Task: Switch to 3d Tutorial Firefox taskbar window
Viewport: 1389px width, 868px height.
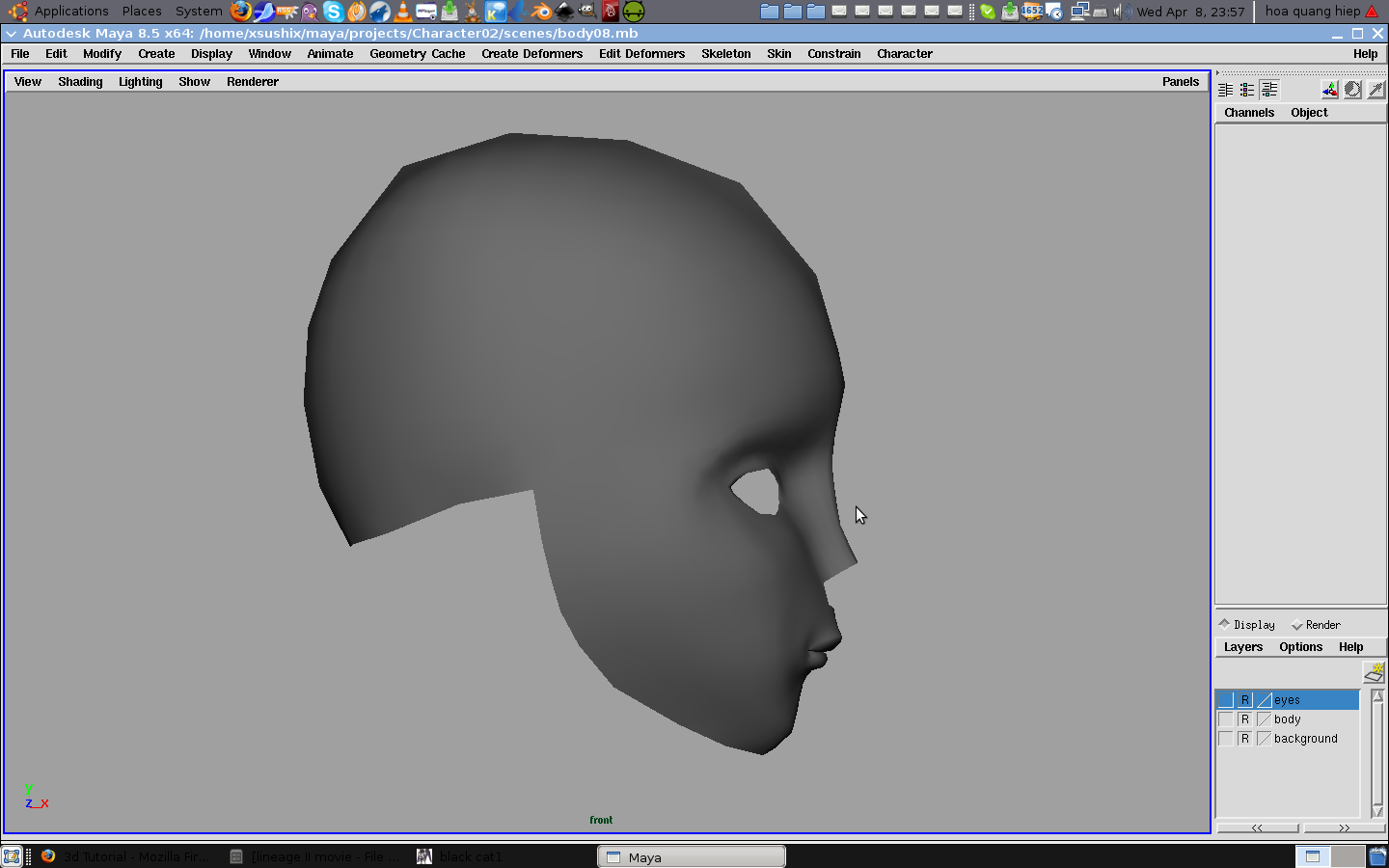Action: [x=125, y=856]
